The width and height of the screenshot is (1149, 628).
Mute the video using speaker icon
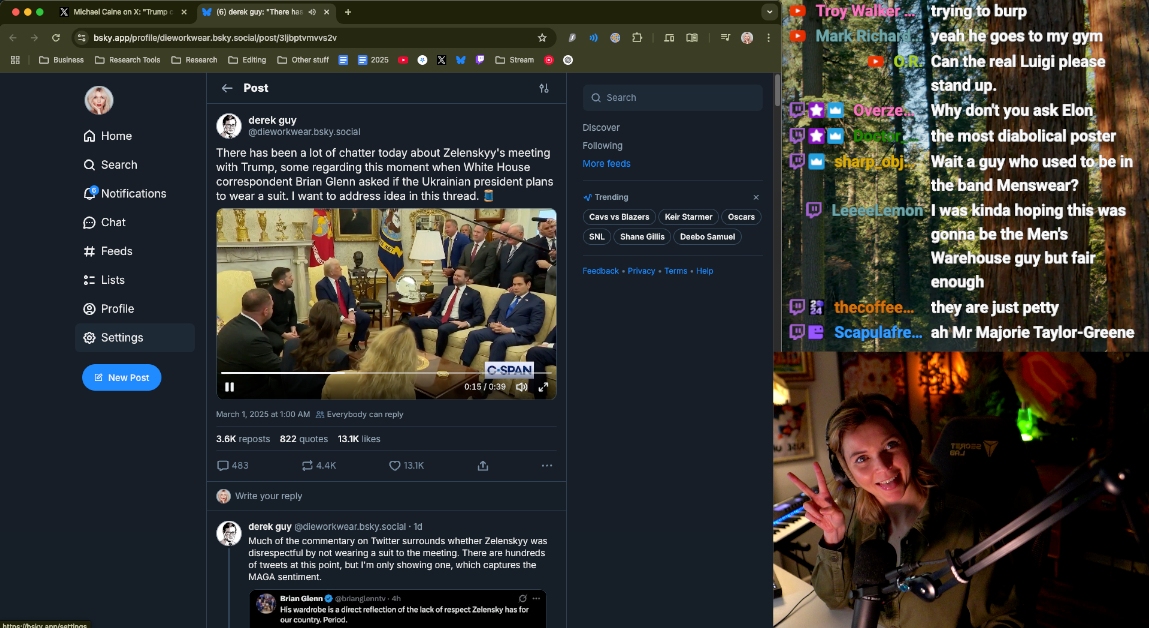[521, 387]
